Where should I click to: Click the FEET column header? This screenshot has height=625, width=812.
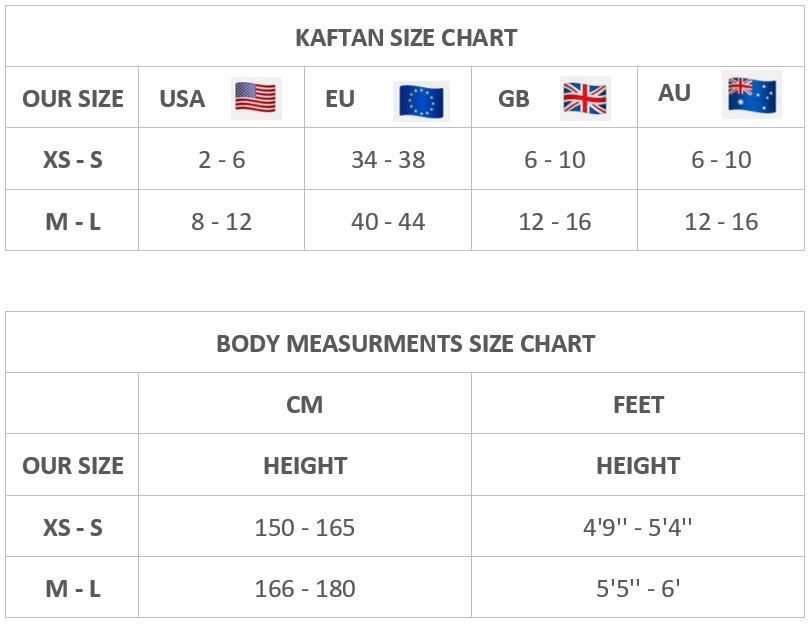[638, 405]
